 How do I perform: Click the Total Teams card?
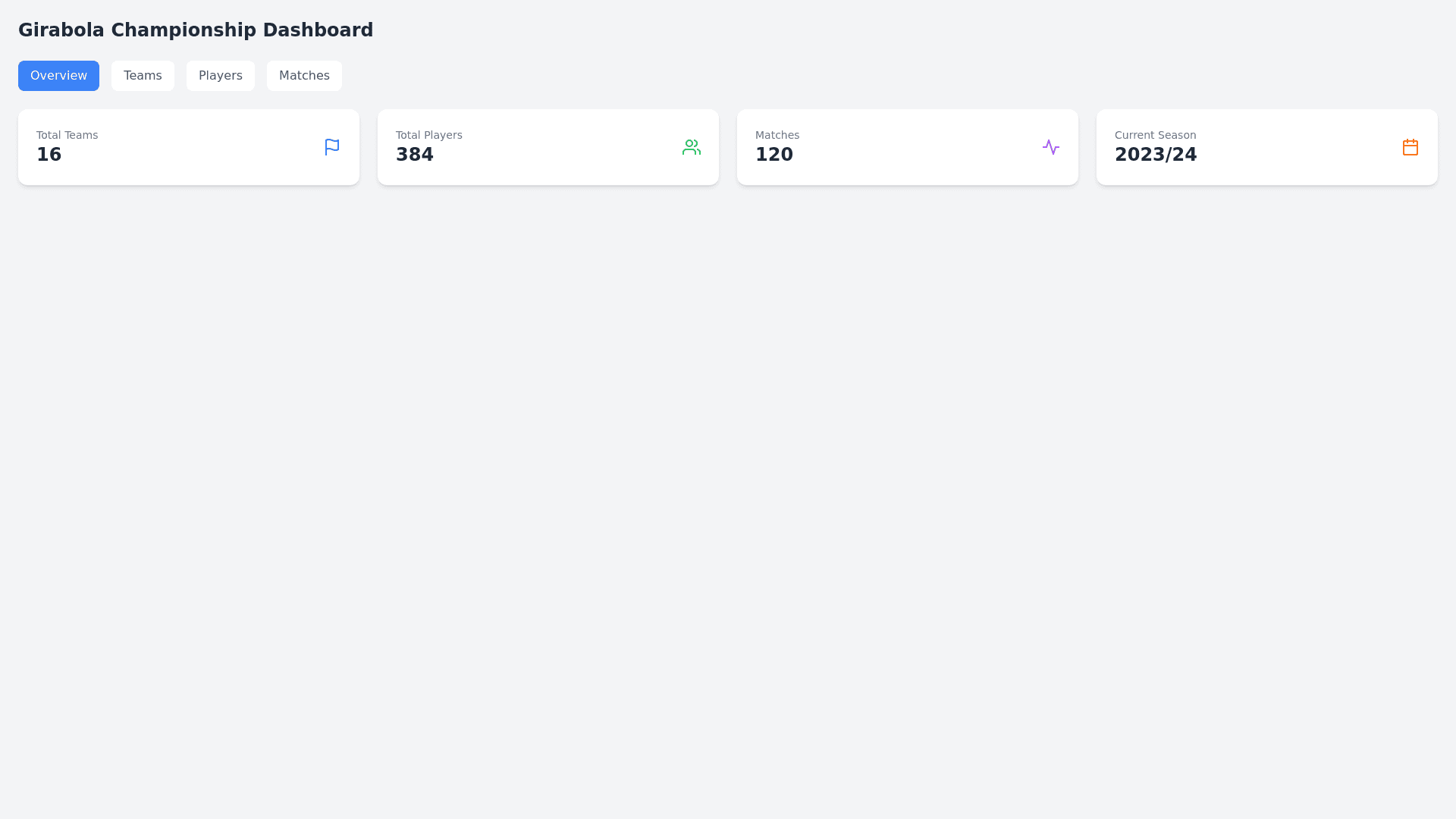(x=188, y=146)
